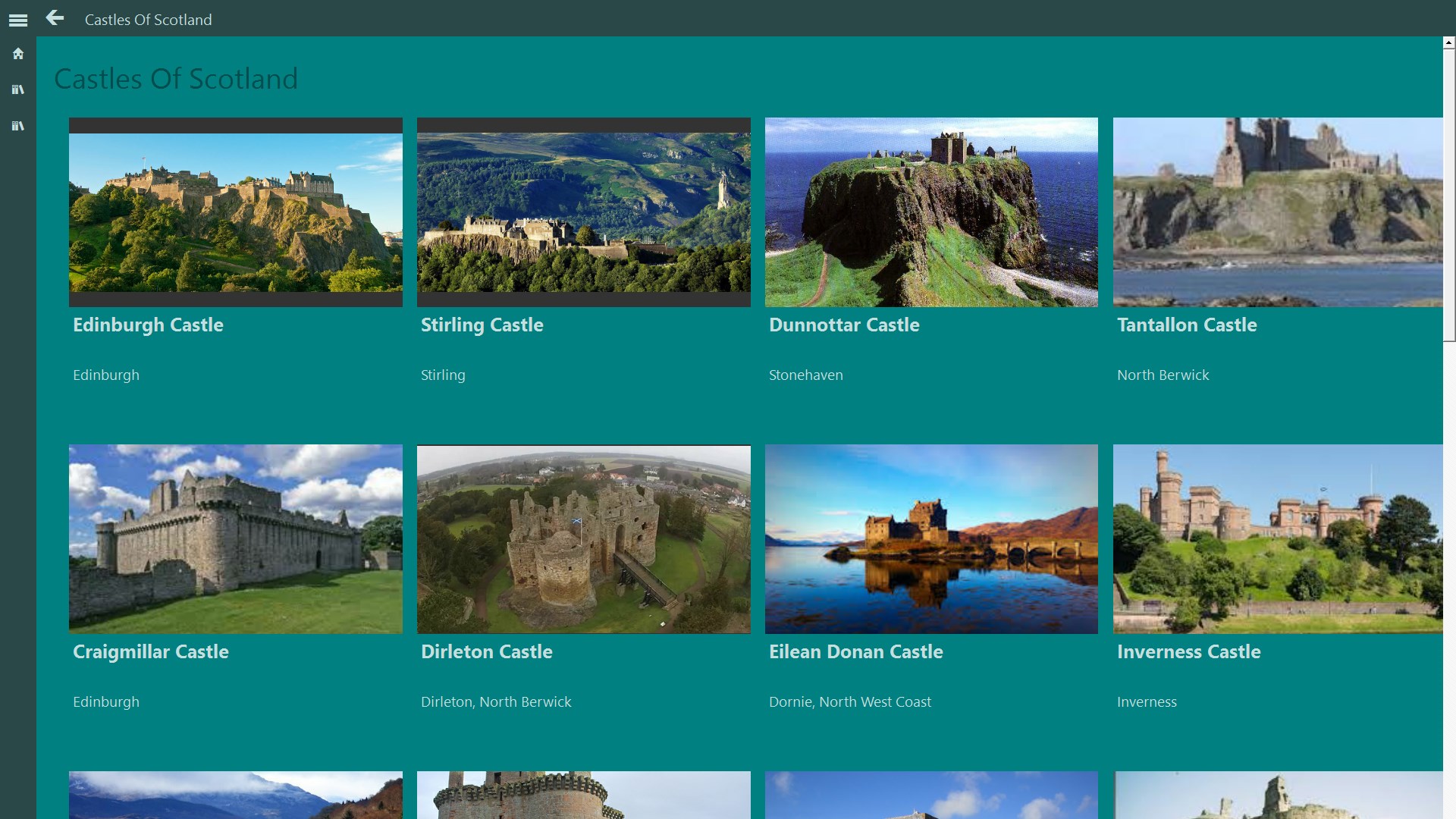Open the Eilean Donan Castle link
The width and height of the screenshot is (1456, 819).
pos(855,651)
